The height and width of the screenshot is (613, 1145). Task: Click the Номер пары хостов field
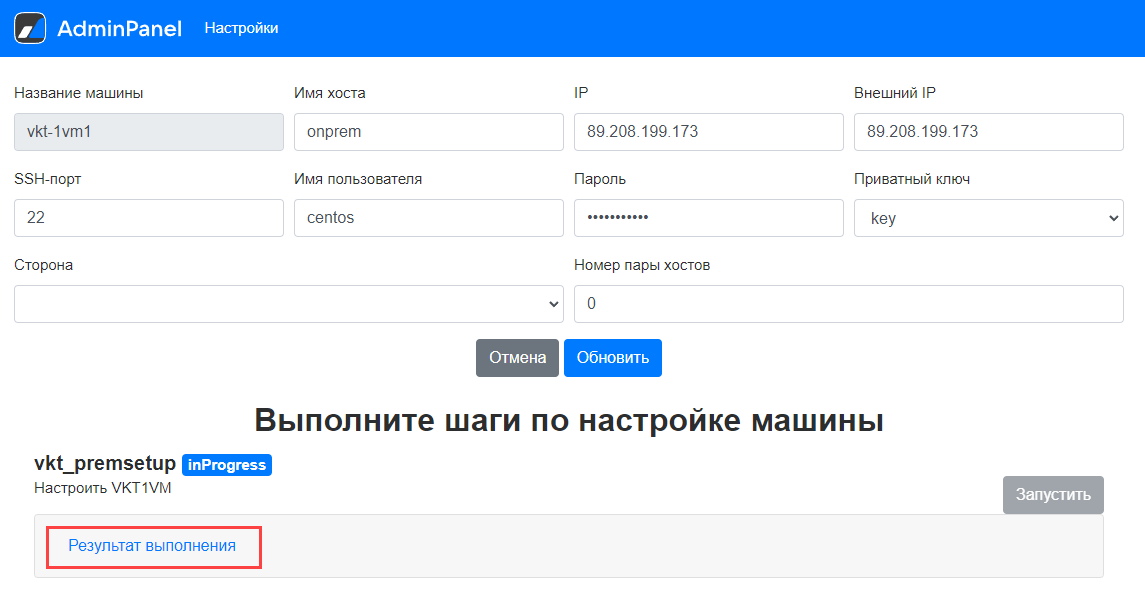tap(848, 304)
